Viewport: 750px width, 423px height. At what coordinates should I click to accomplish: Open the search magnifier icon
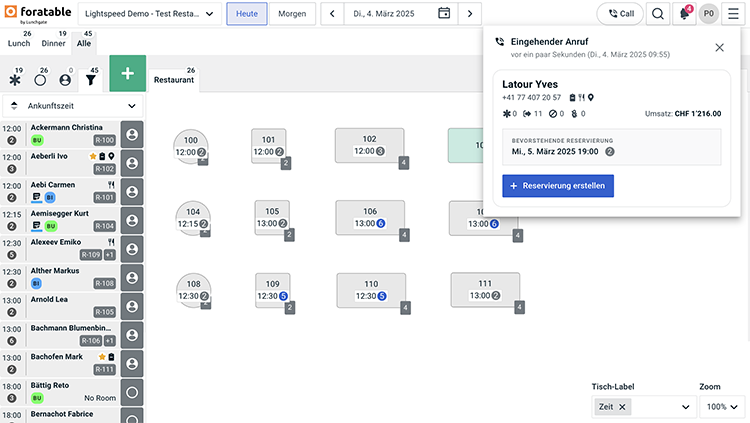(657, 14)
